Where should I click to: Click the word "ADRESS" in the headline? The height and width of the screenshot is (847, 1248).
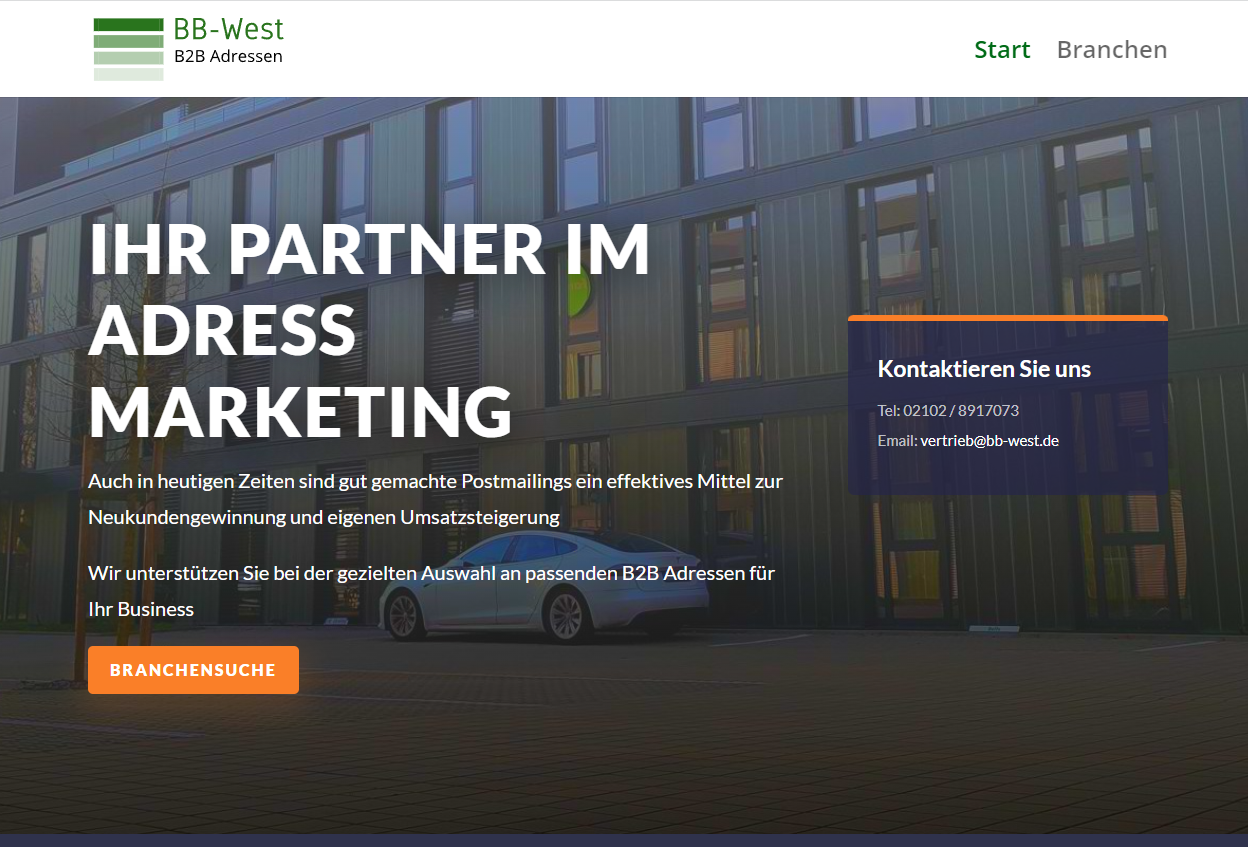(x=223, y=330)
